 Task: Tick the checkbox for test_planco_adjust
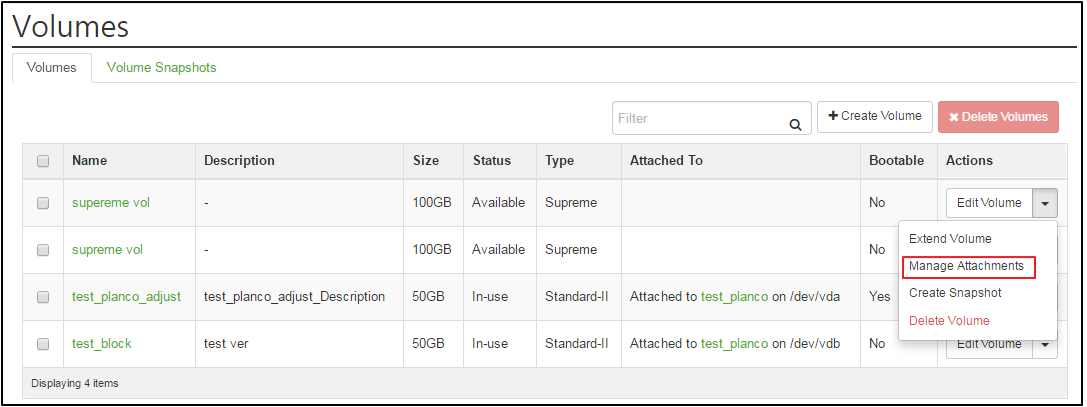tap(43, 297)
